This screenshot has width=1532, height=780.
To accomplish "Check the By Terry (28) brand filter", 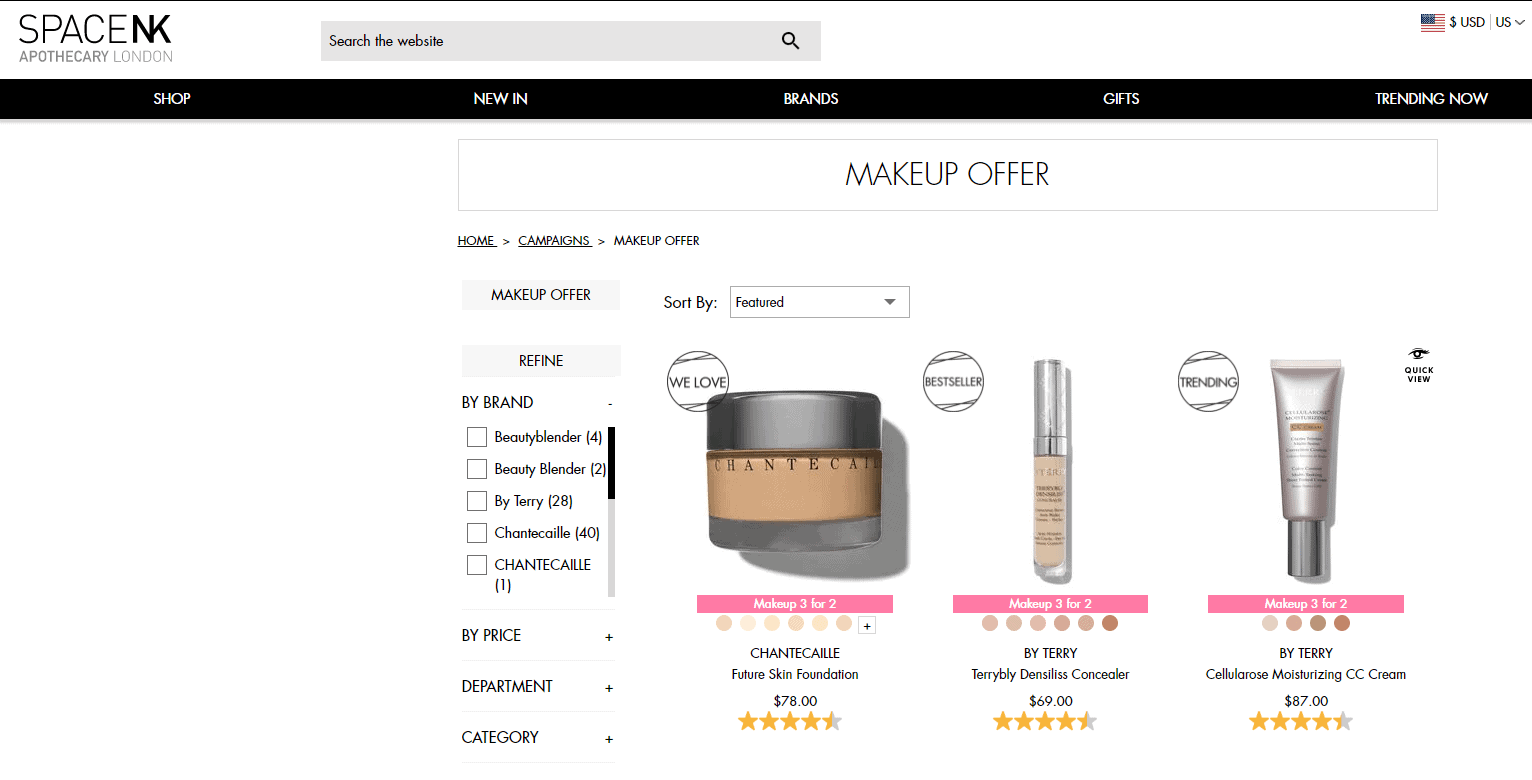I will coord(477,501).
